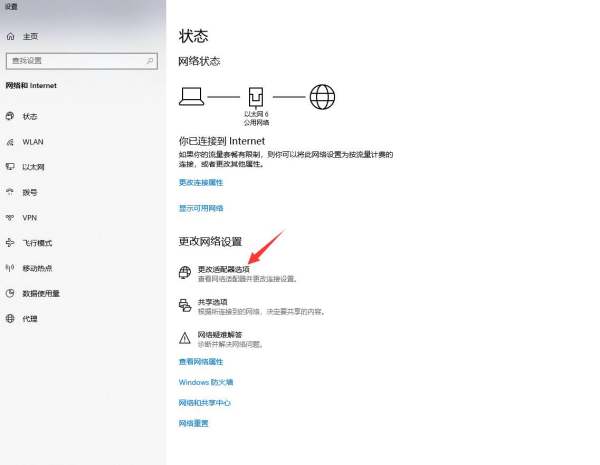Open the 网络和共享中心 link

click(x=205, y=403)
